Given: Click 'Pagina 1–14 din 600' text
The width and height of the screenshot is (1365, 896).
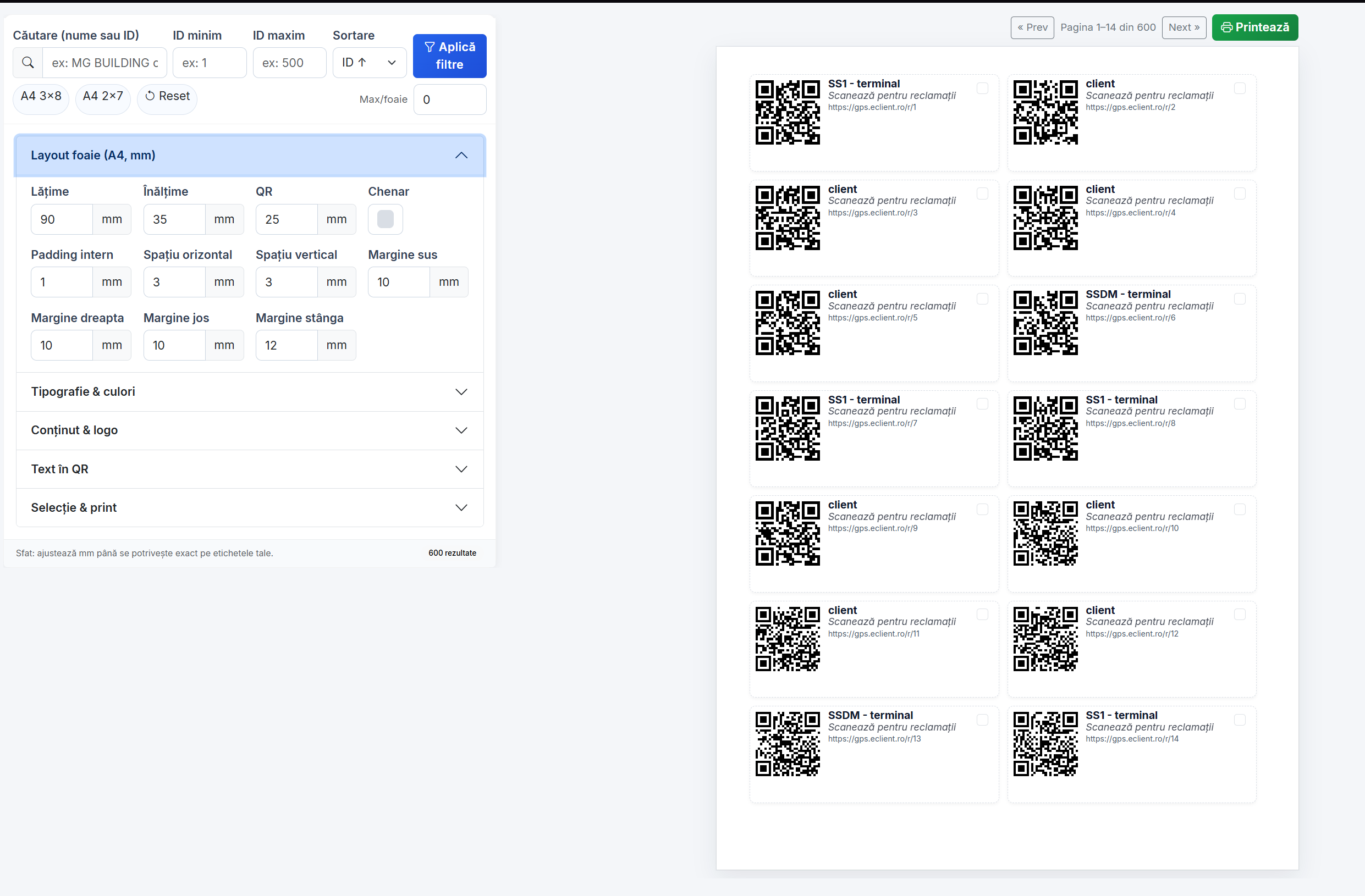Looking at the screenshot, I should pos(1108,27).
